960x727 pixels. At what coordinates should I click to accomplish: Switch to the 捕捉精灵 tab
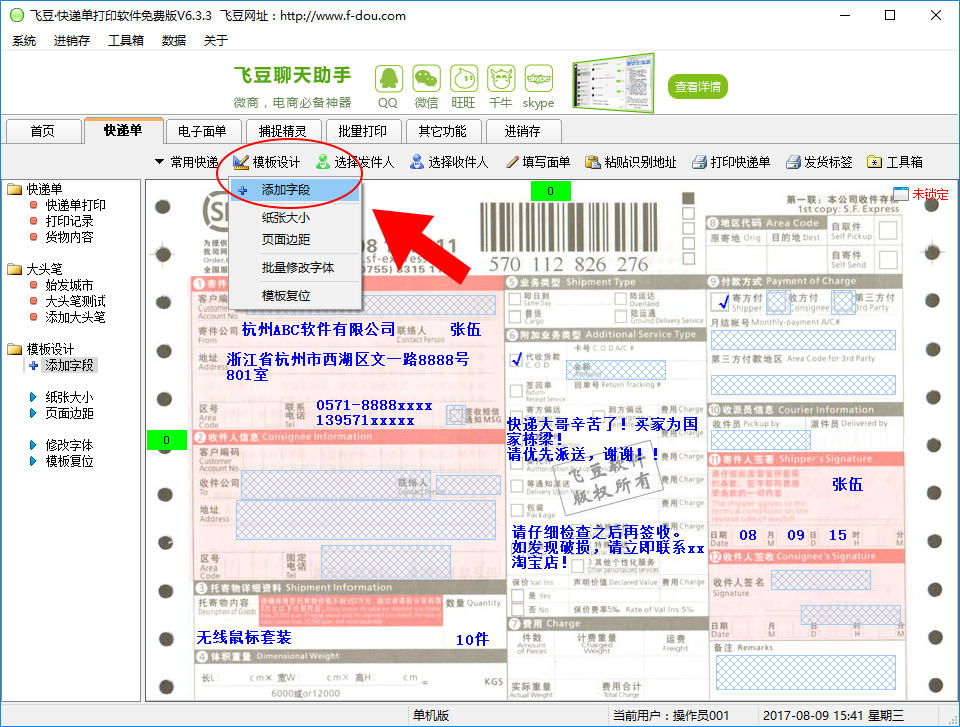point(282,131)
